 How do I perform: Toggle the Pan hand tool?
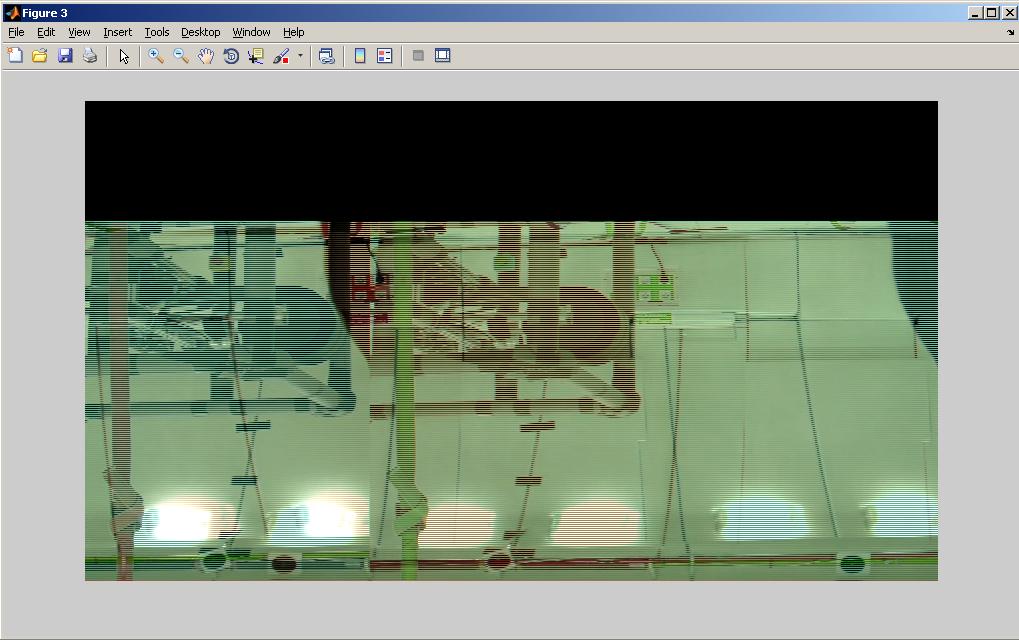(x=206, y=56)
